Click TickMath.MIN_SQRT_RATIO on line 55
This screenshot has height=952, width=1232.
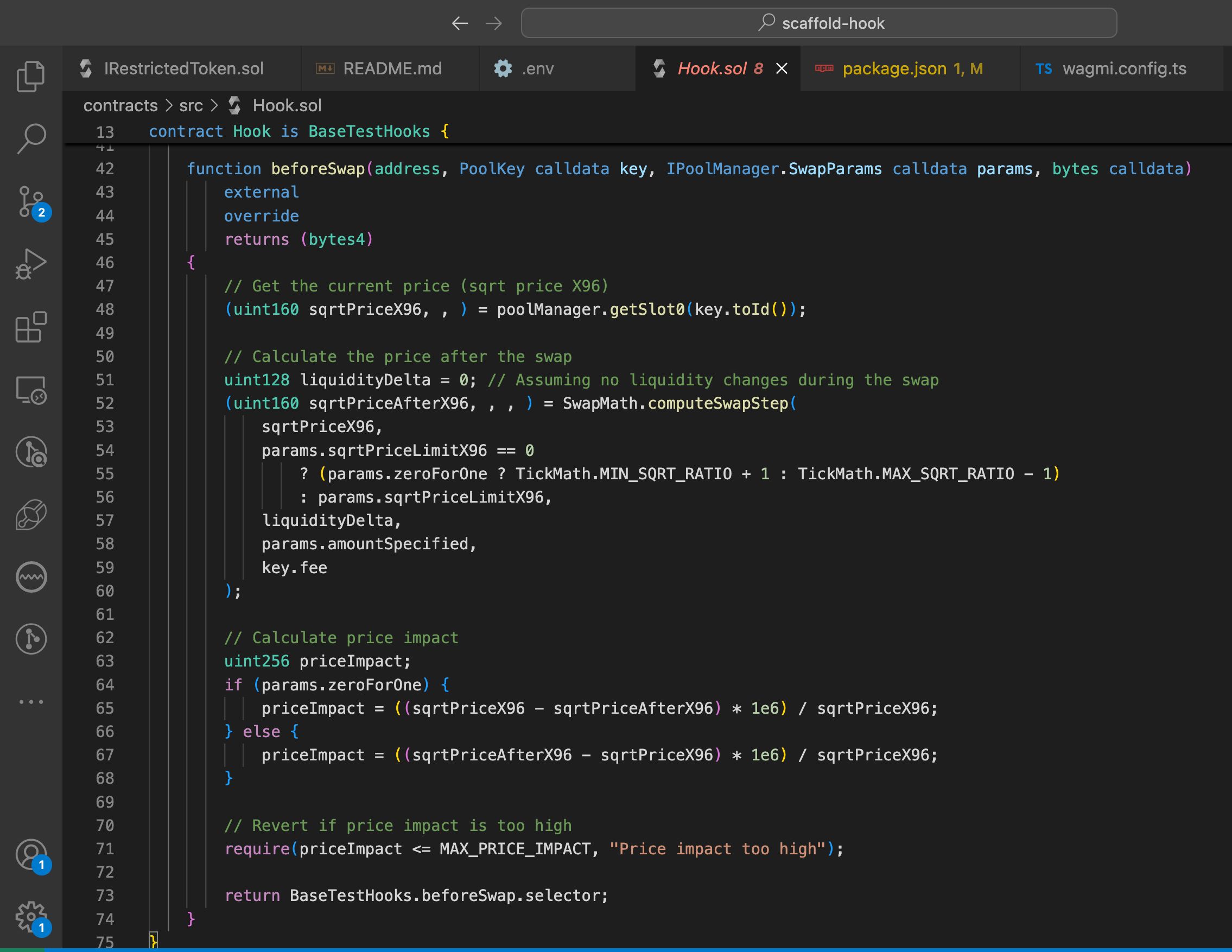click(x=624, y=474)
